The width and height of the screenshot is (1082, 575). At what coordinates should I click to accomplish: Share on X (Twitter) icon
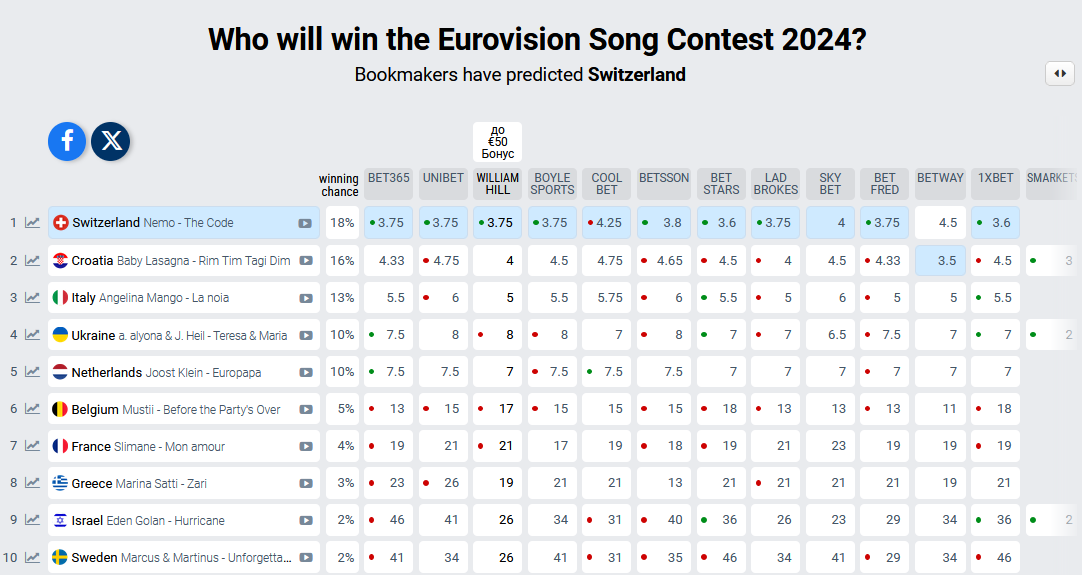(111, 141)
